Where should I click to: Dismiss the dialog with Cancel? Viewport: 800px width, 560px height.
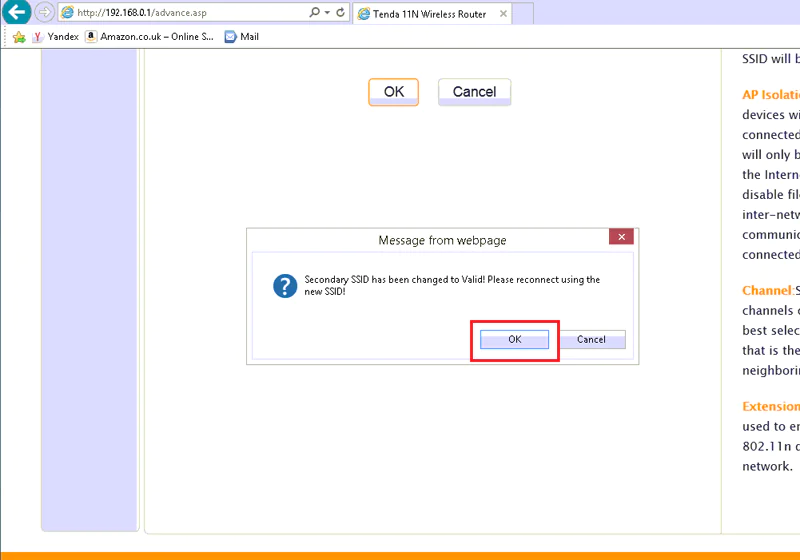click(x=591, y=340)
